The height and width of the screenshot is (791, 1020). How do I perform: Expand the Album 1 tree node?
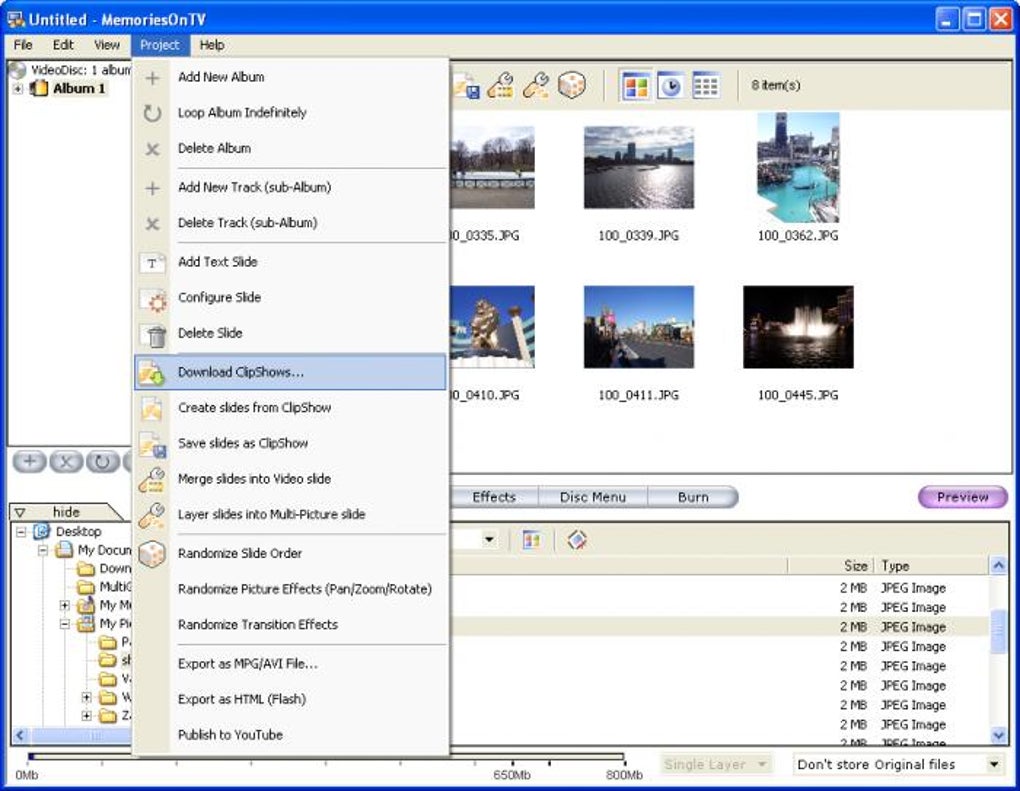(18, 88)
